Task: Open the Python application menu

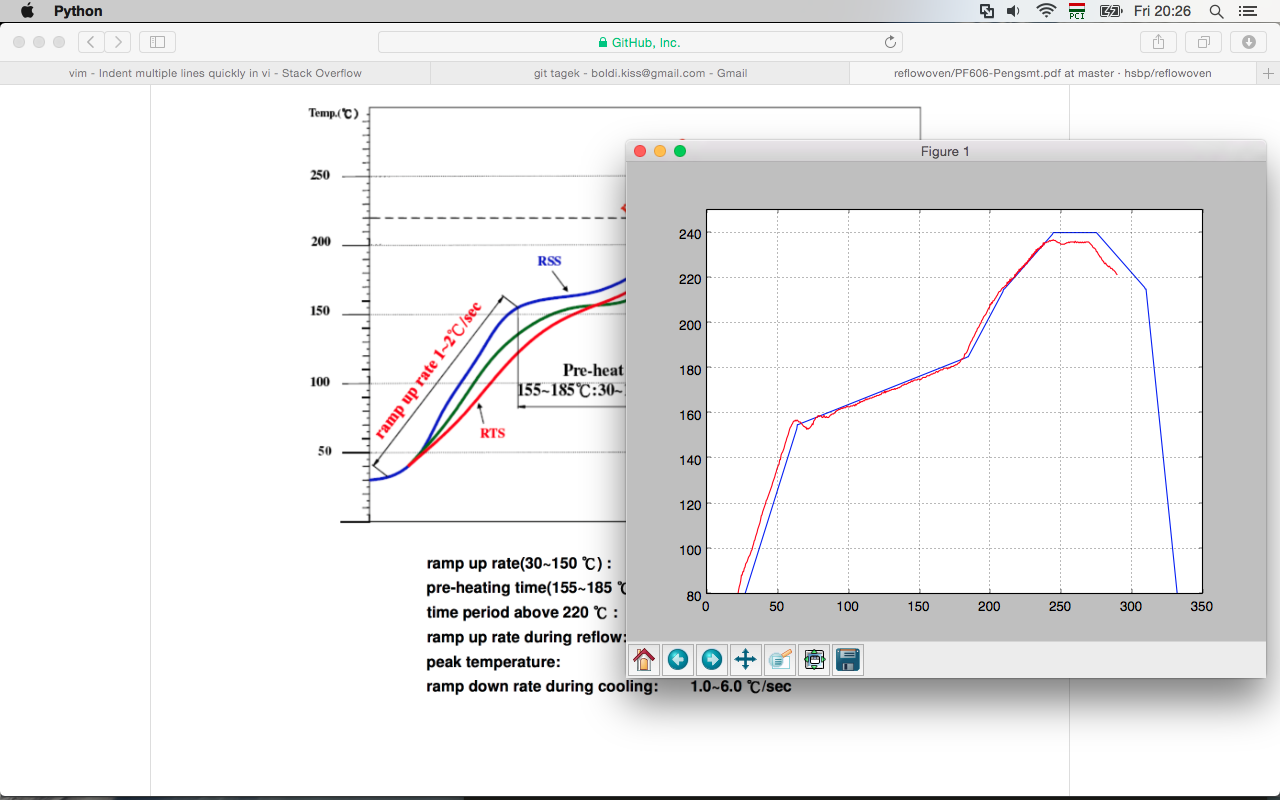Action: 78,11
